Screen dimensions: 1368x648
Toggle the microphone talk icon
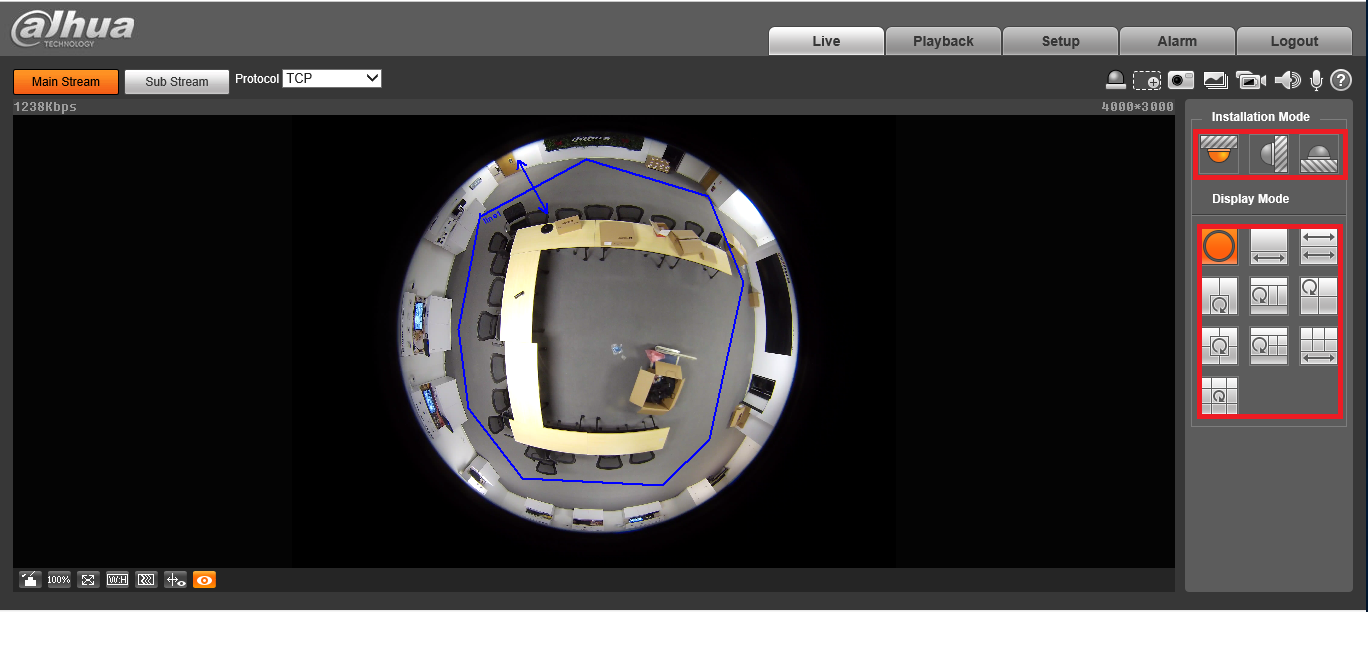coord(1316,80)
